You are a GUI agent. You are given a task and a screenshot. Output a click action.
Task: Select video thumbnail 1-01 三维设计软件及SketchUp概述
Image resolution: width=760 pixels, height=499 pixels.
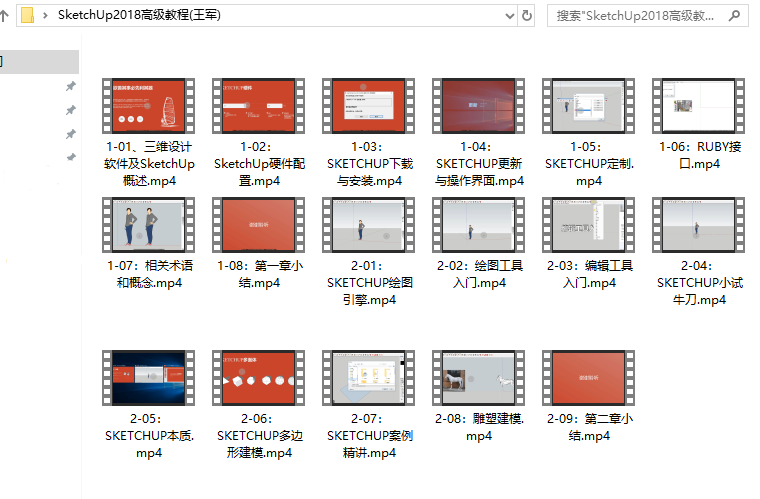[148, 106]
